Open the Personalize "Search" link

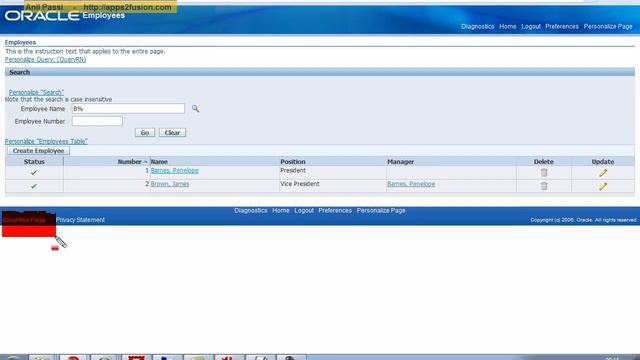(x=36, y=93)
